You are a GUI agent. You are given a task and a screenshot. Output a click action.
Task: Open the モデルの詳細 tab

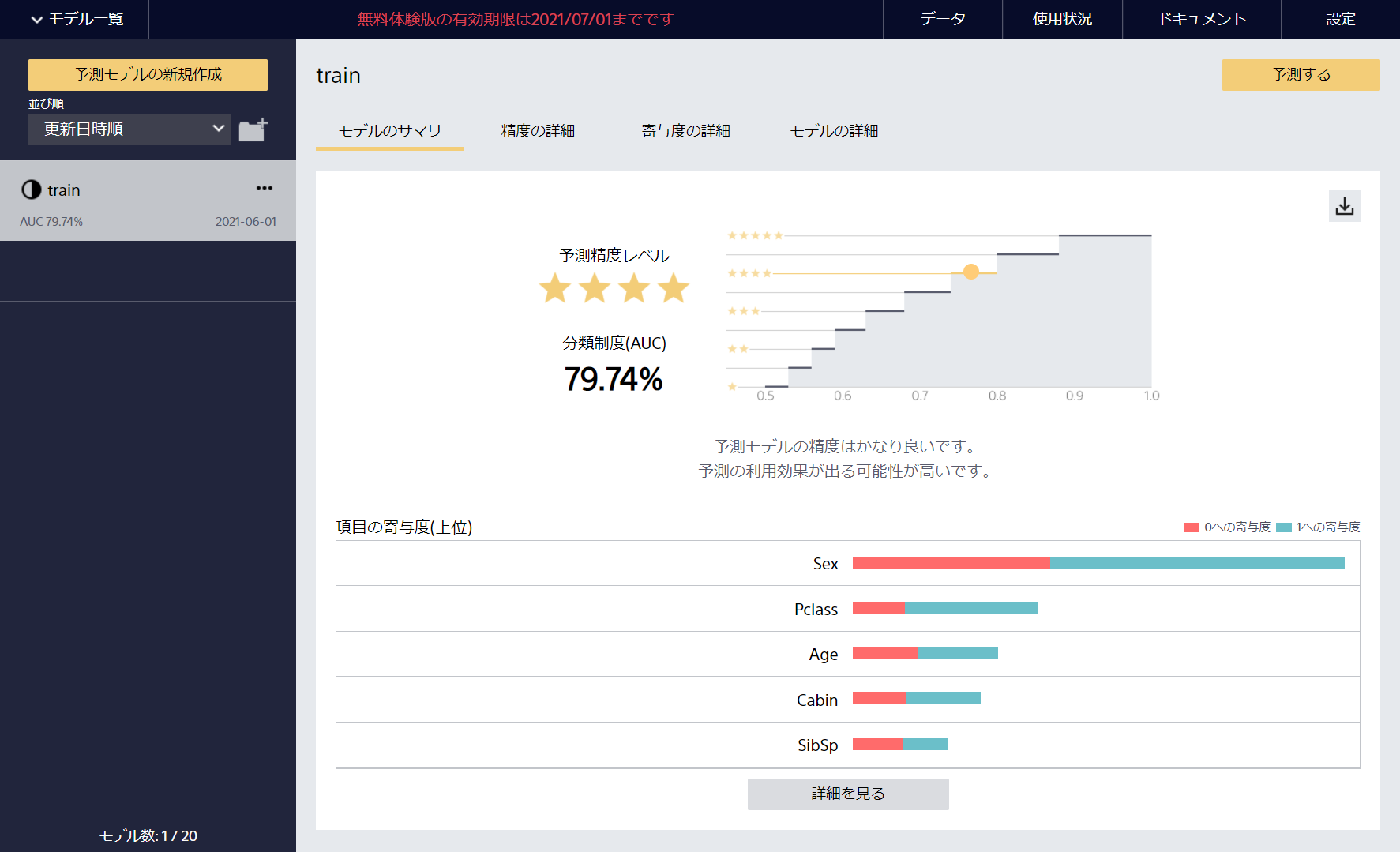coord(834,131)
